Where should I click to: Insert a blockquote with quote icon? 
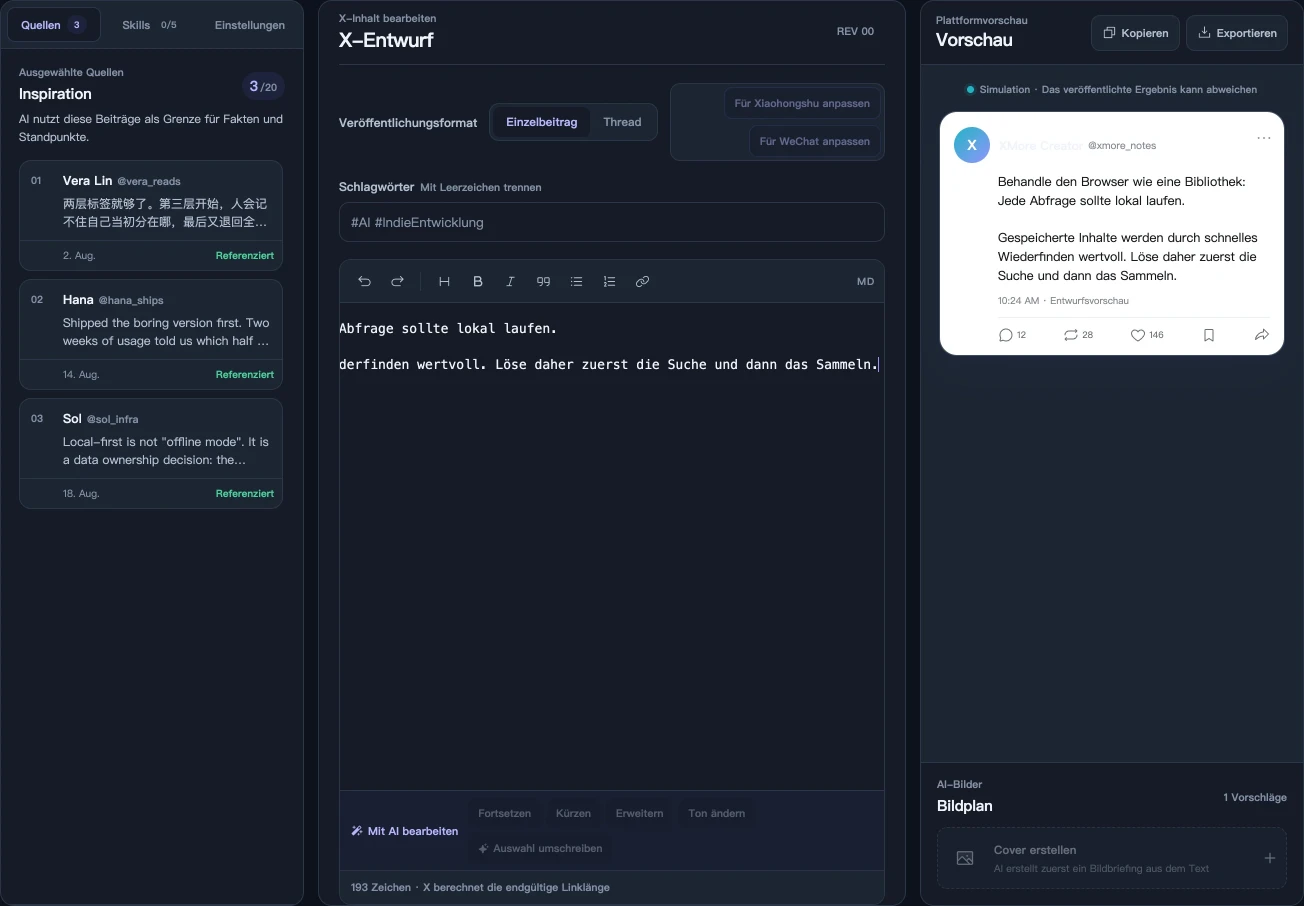[x=543, y=282]
